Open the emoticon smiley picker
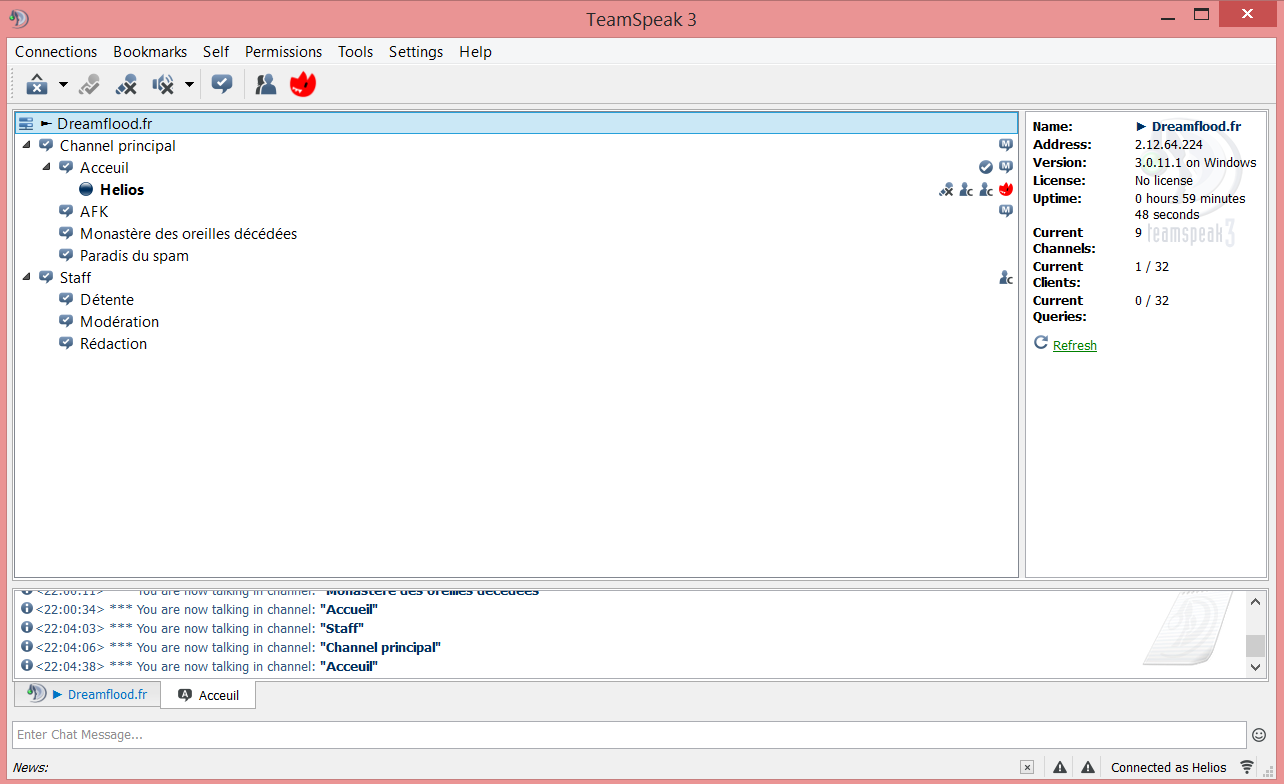Screen dimensions: 1284x784 click(1258, 735)
